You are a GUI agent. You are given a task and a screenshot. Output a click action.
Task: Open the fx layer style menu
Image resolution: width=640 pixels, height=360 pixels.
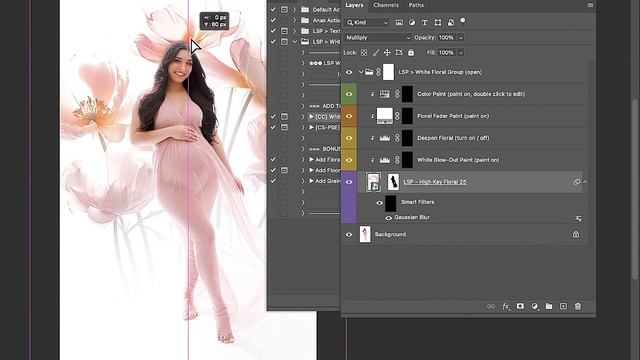pos(506,306)
